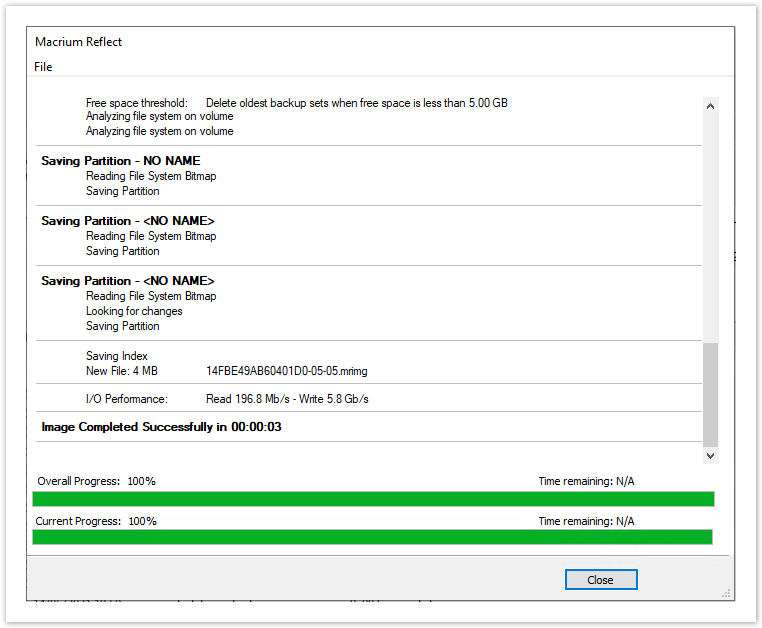Click 'Delete oldest backup sets' description text
Viewport: 762px width, 628px height.
357,103
